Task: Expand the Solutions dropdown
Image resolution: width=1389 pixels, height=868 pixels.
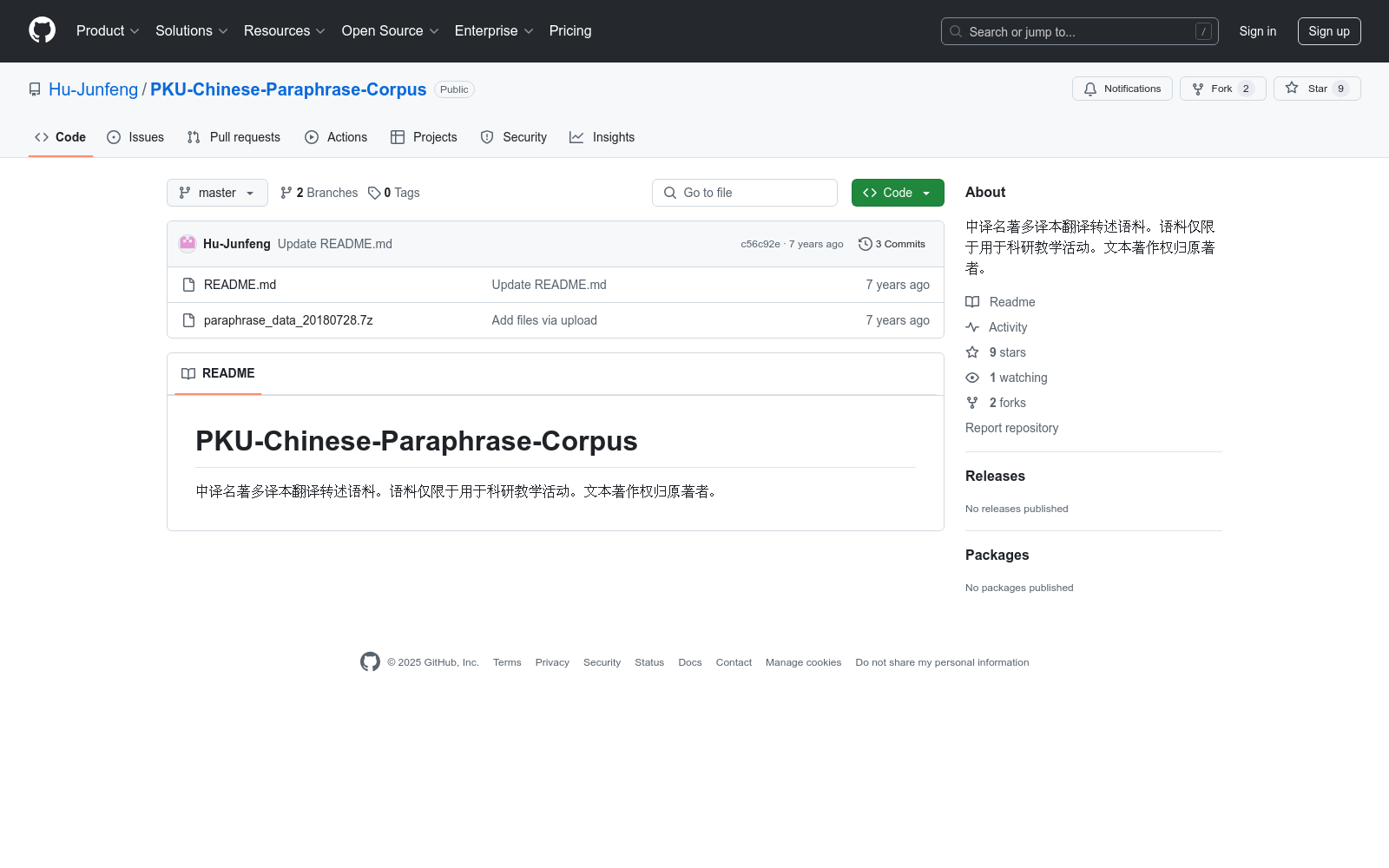Action: 192,31
